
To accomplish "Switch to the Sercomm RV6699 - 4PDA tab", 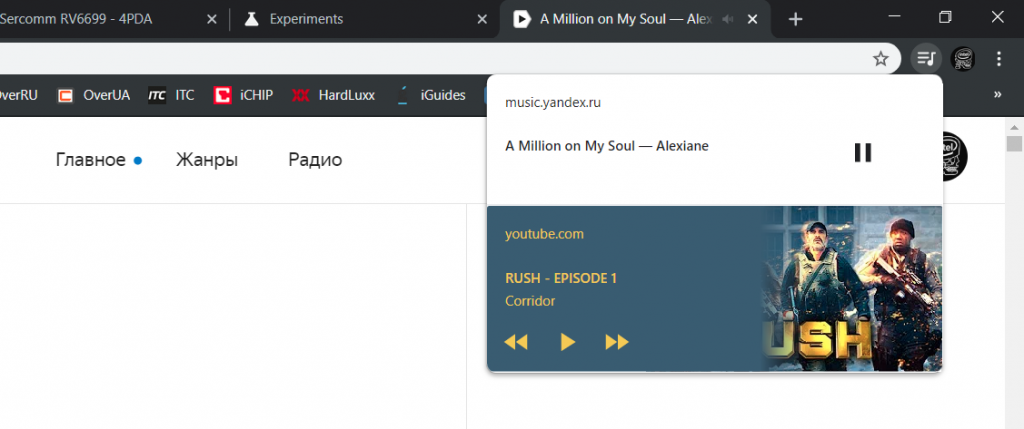I will (112, 20).
